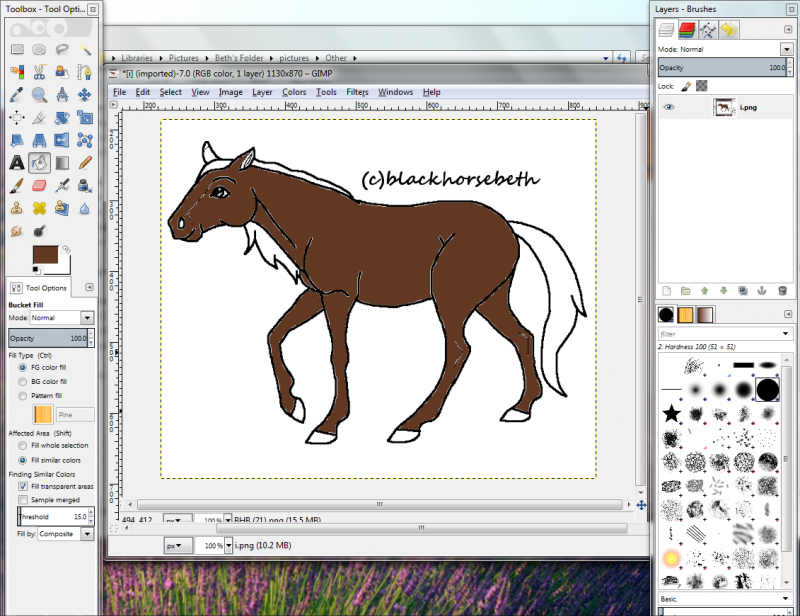Viewport: 800px width, 616px height.
Task: Select the Eraser tool
Action: [39, 185]
